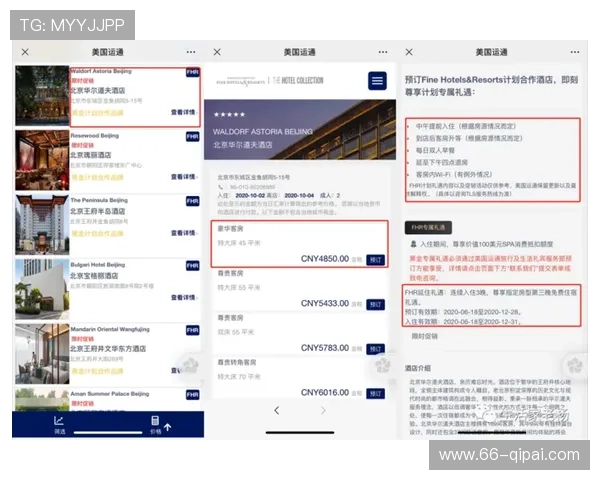Viewport: 600px width, 480px height.
Task: Book the 尊贵转角客房 at CNY6016.00 with 预订
Action: [375, 393]
